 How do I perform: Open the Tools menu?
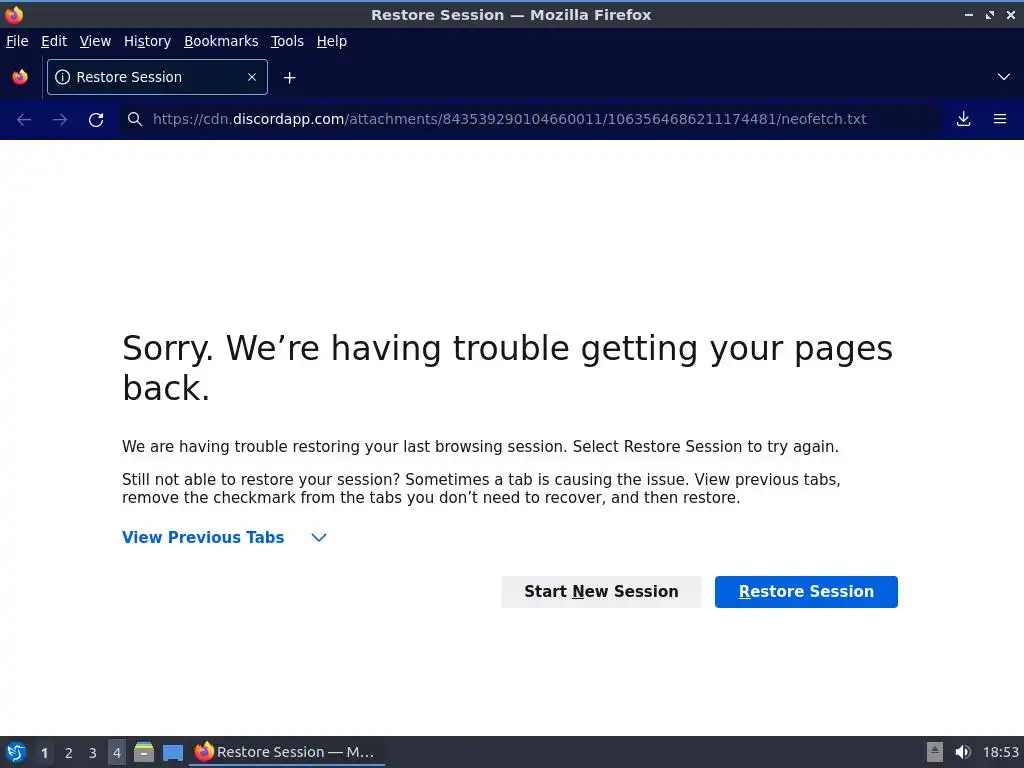pyautogui.click(x=287, y=41)
